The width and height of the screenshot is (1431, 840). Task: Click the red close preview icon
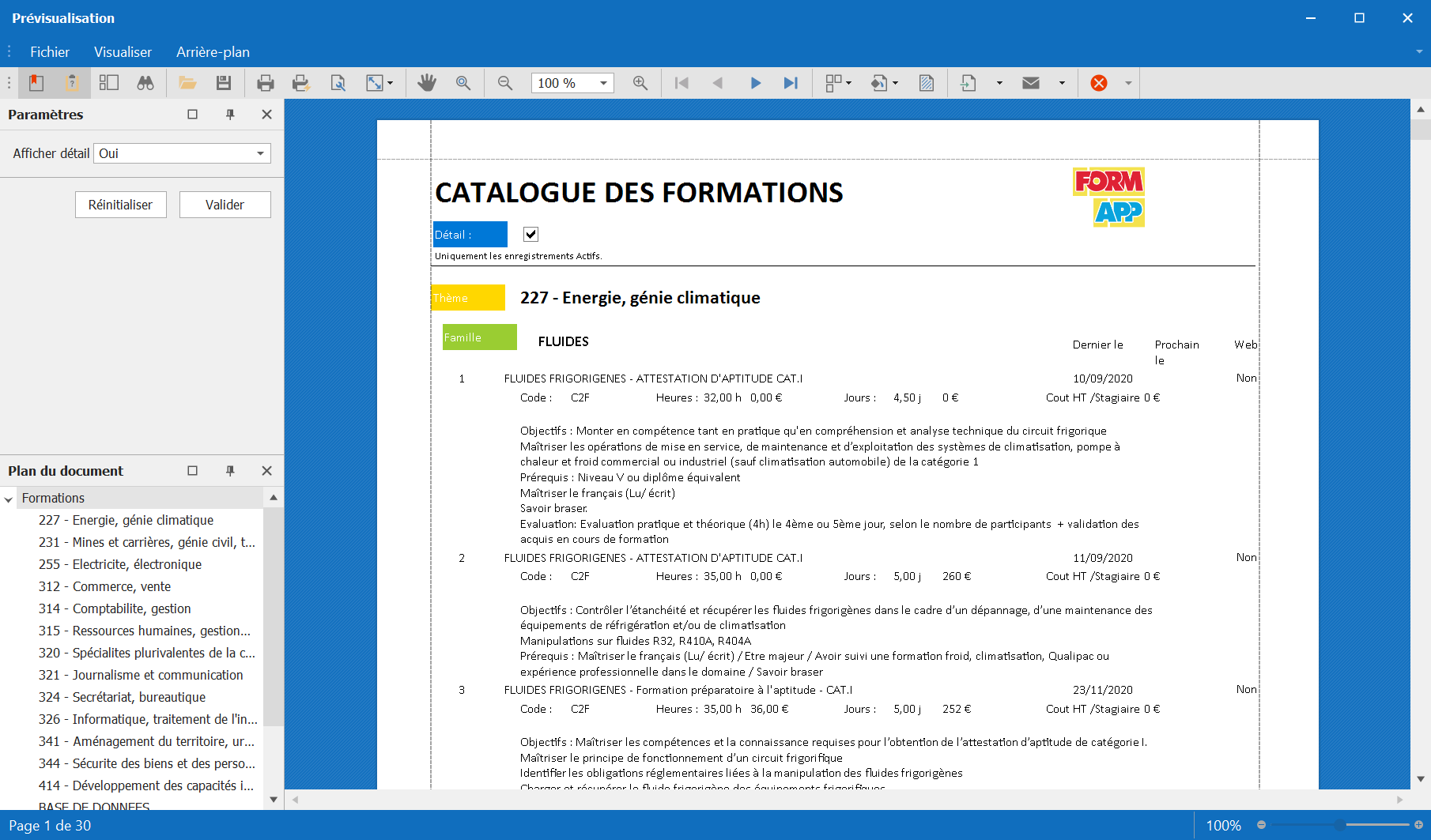tap(1099, 83)
